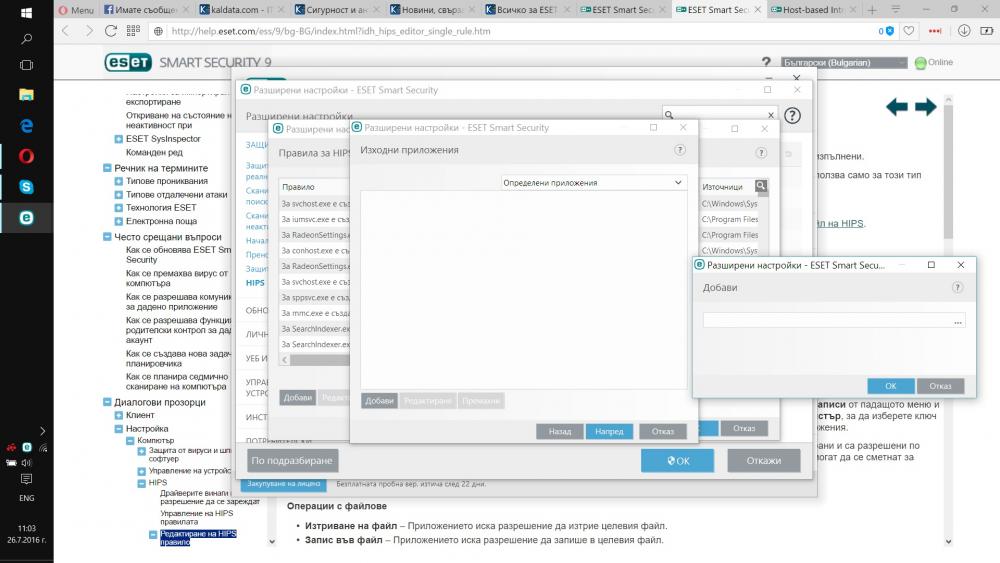This screenshot has width=1000, height=563.
Task: Expand ESET SysInspector tree node
Action: point(119,139)
